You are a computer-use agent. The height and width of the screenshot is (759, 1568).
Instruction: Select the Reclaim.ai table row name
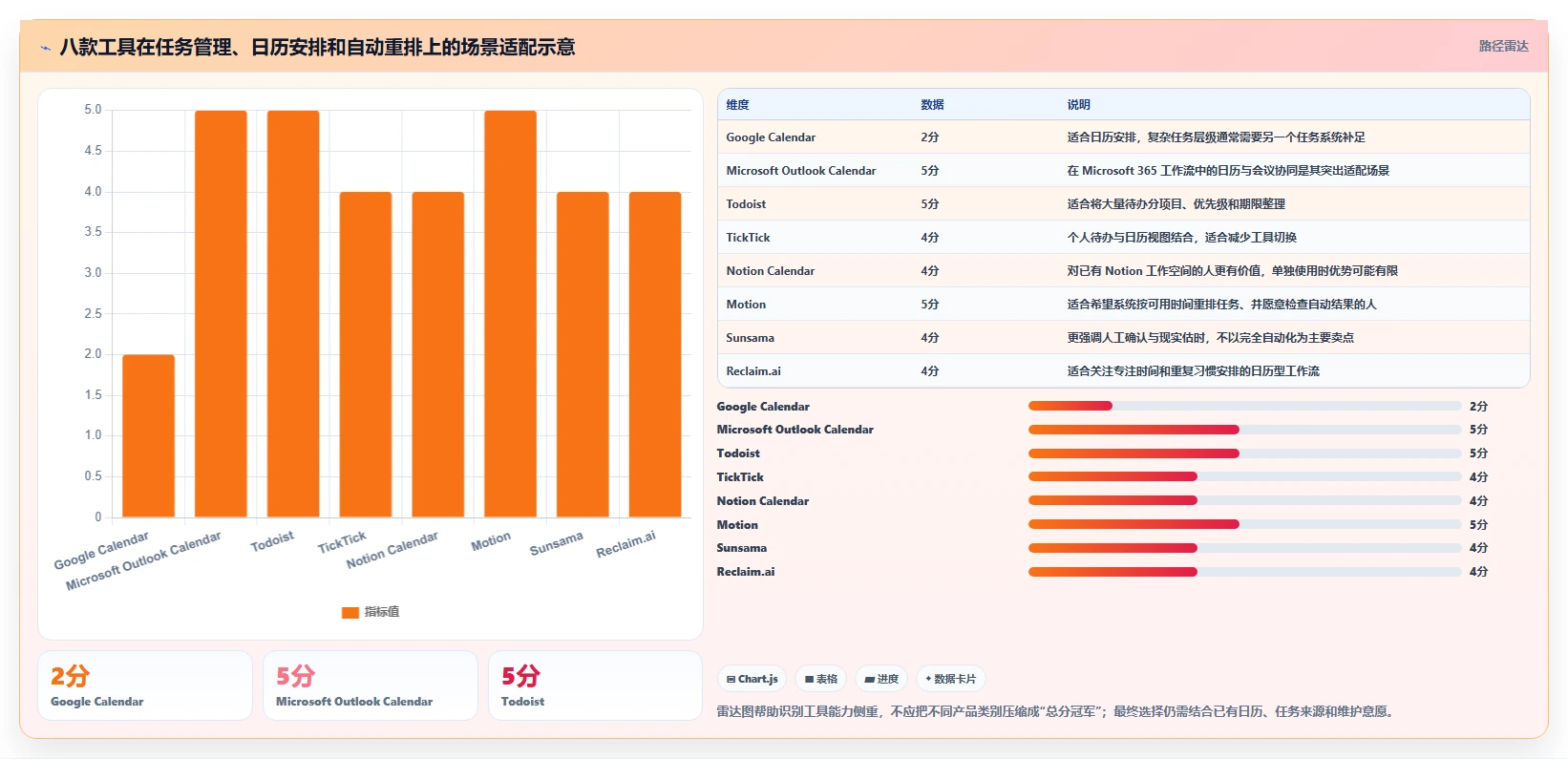tap(753, 371)
